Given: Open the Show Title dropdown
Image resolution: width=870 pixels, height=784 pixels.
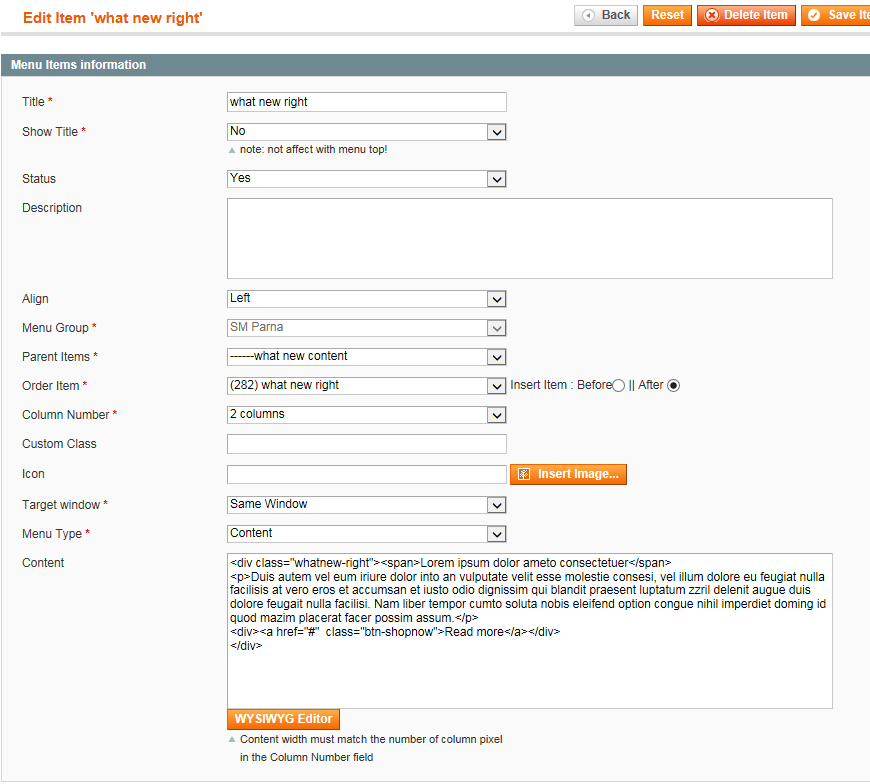Looking at the screenshot, I should pos(366,131).
